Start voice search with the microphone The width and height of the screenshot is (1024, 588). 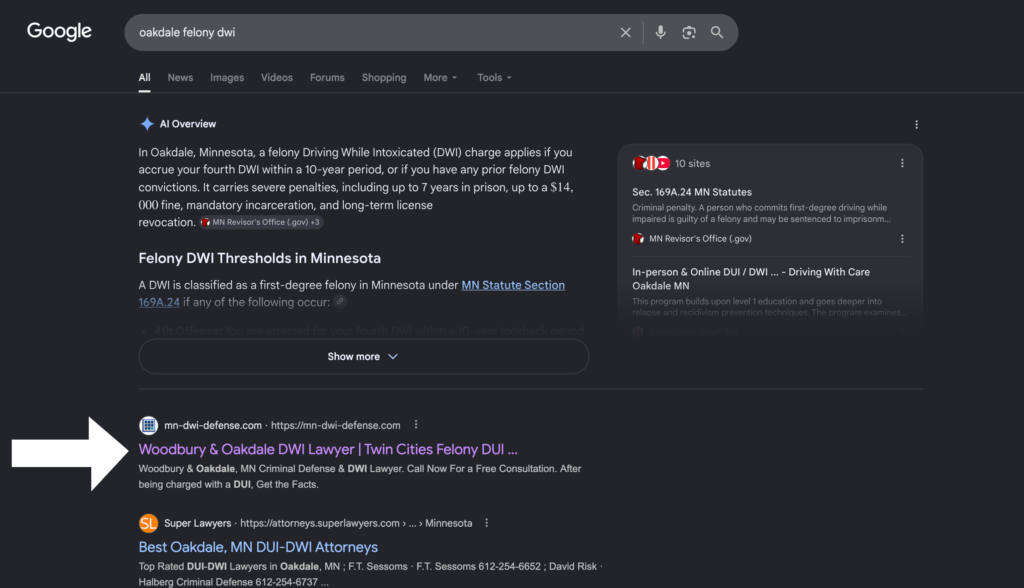pyautogui.click(x=661, y=32)
